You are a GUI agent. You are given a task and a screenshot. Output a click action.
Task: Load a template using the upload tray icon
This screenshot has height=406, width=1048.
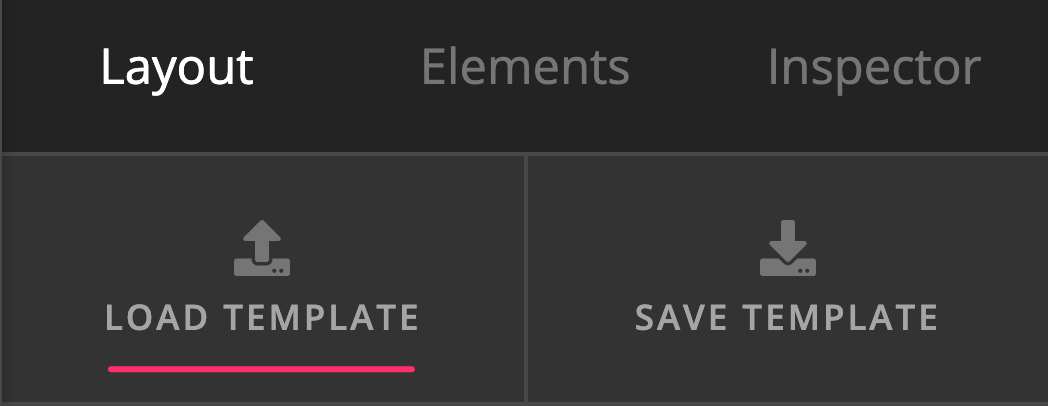tap(262, 248)
